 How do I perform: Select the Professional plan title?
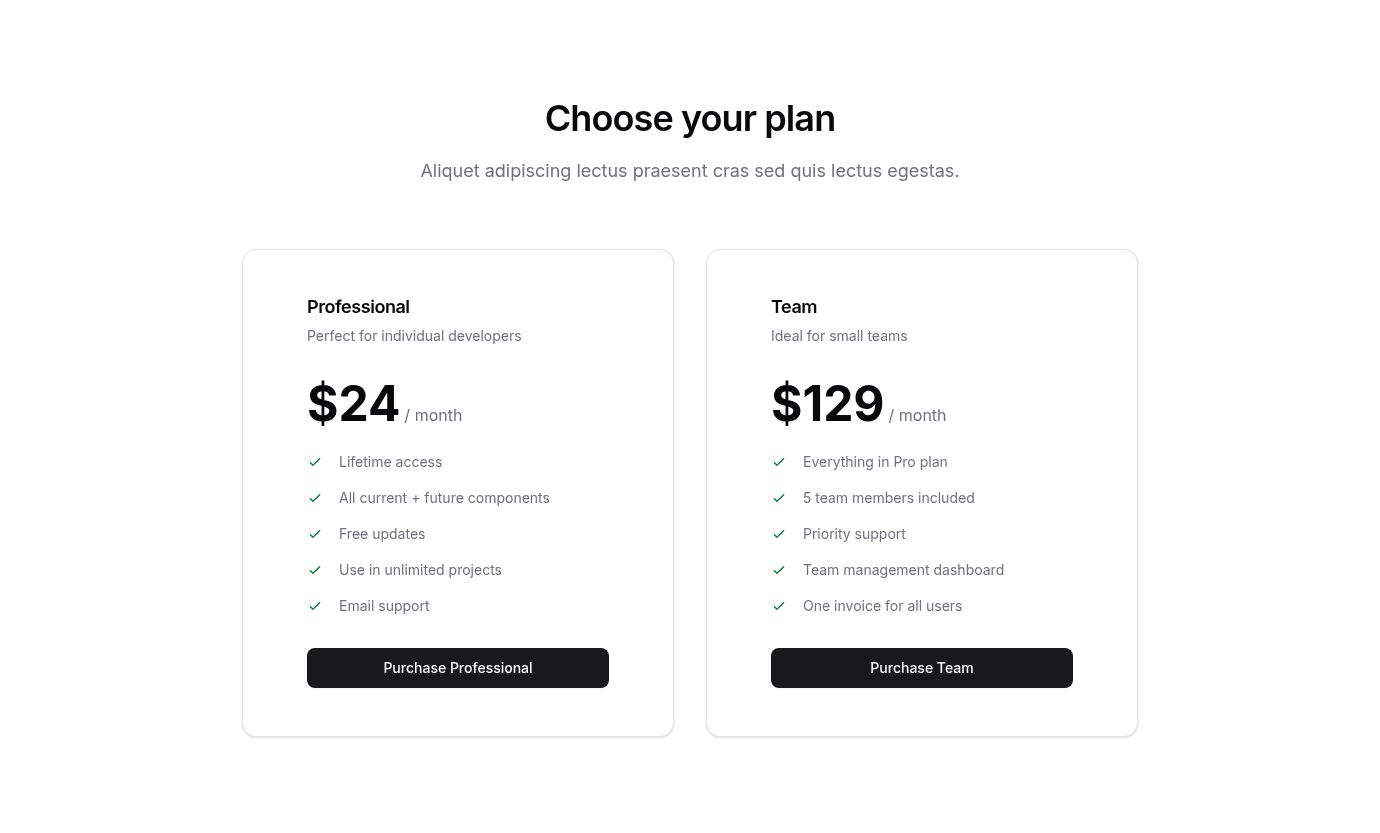tap(358, 307)
